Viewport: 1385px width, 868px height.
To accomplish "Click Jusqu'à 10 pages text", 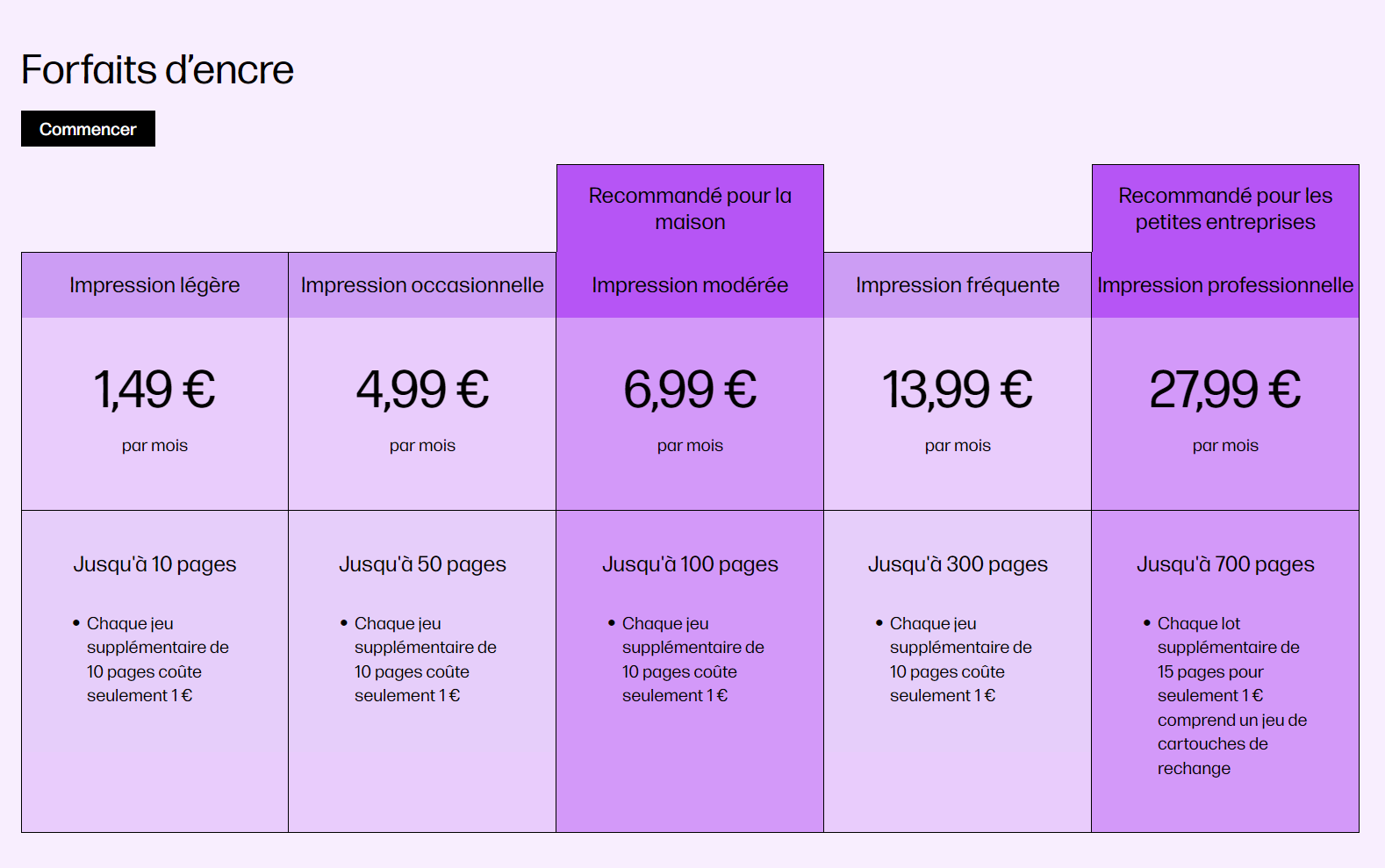I will [154, 564].
